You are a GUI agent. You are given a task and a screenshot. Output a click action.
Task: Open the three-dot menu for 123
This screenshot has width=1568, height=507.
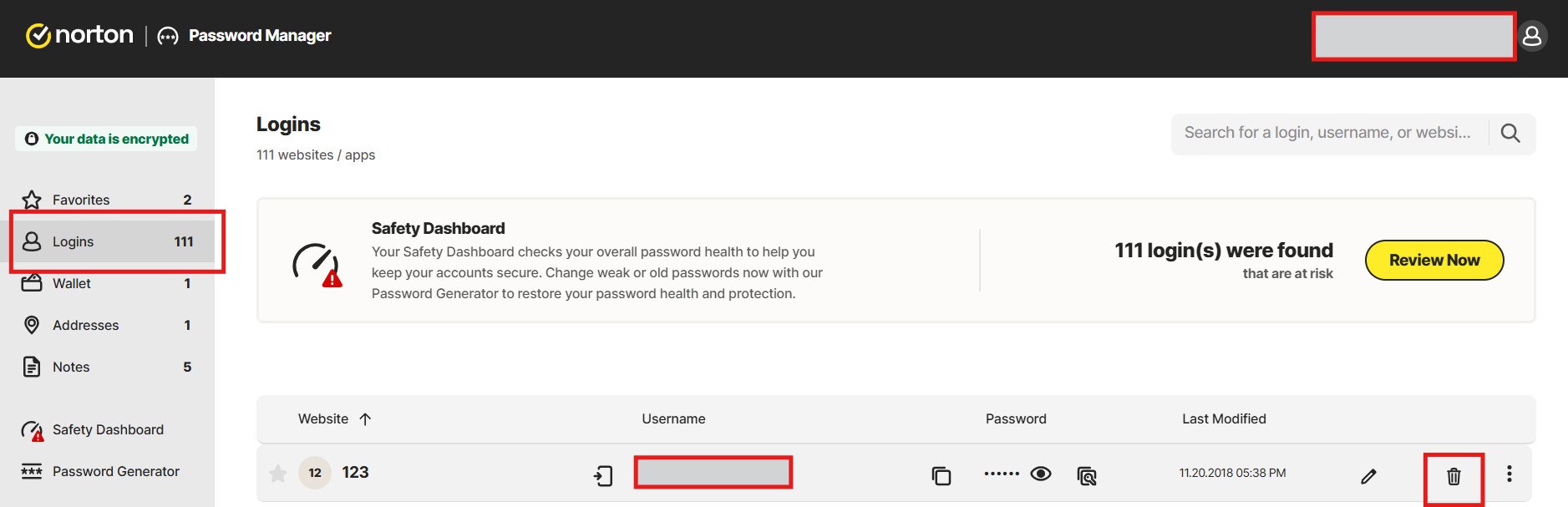(1509, 474)
